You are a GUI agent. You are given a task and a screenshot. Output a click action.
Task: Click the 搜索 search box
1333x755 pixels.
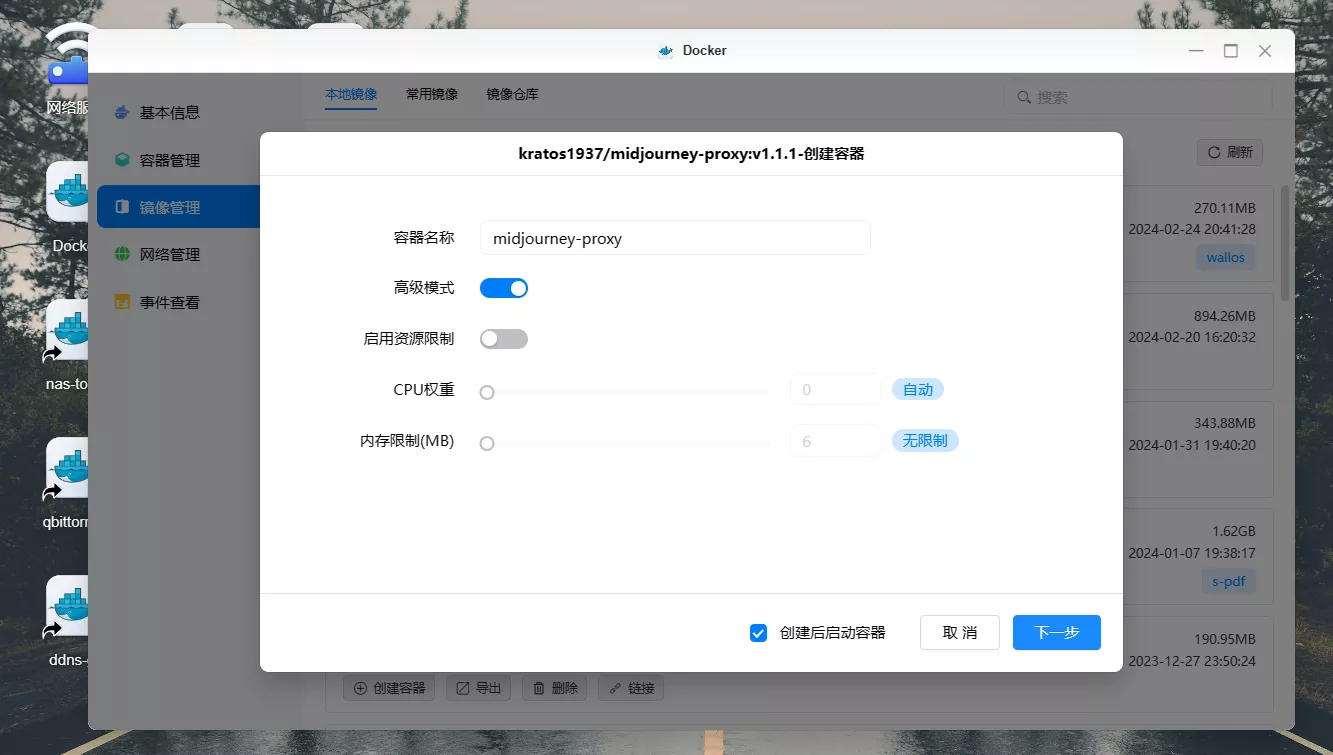pyautogui.click(x=1138, y=97)
